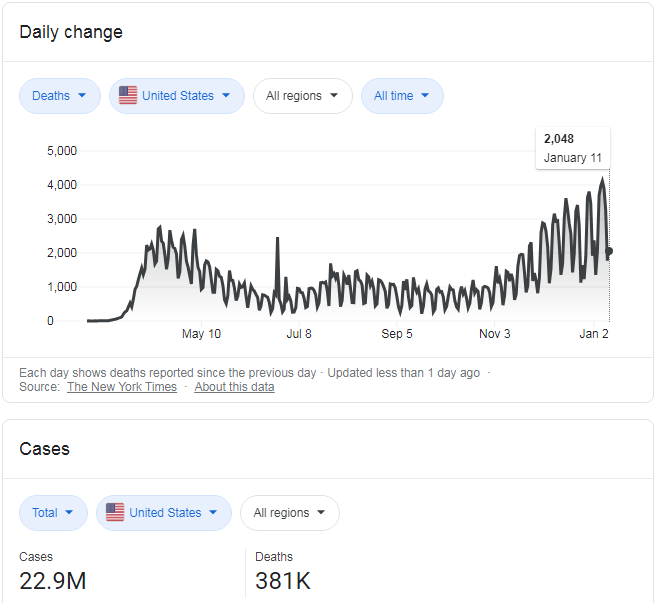Click the Cases section heading
This screenshot has height=603, width=656.
click(44, 449)
